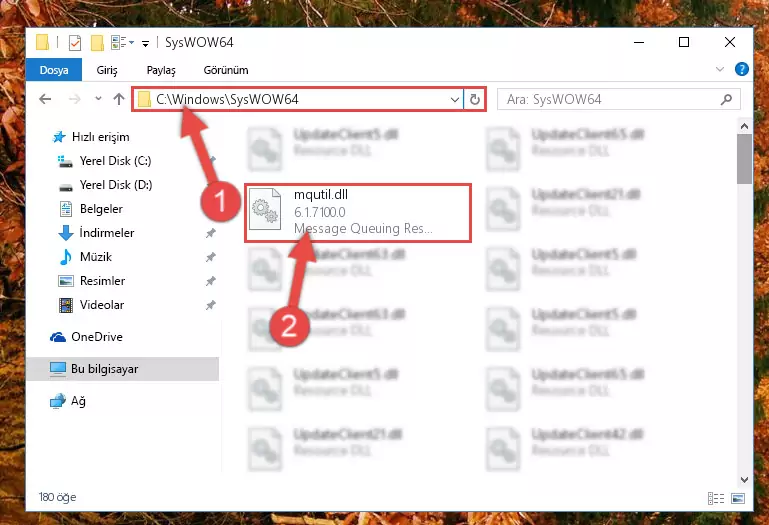Image resolution: width=769 pixels, height=525 pixels.
Task: Switch to Details view in status bar
Action: [716, 499]
